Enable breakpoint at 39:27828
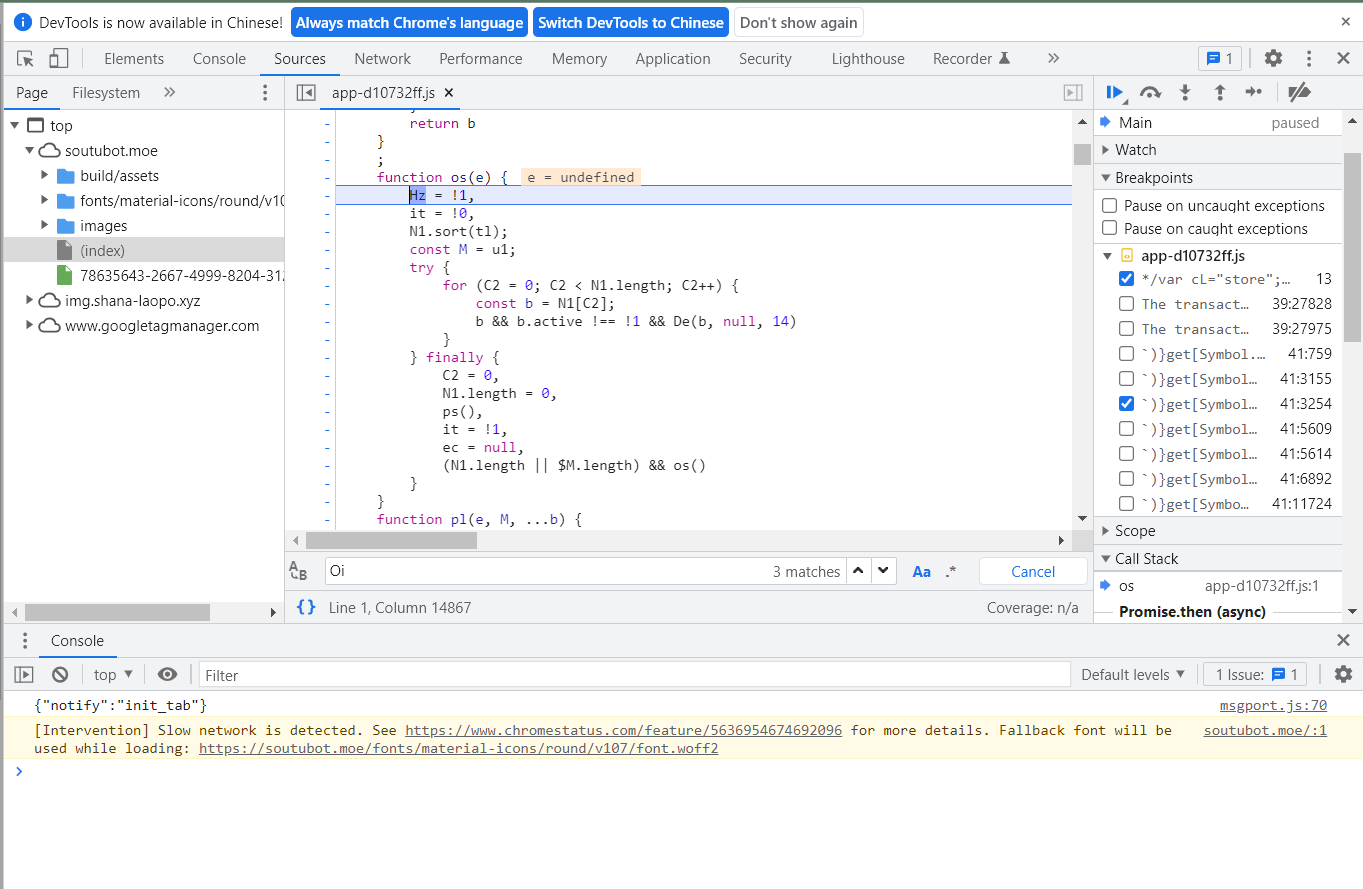Viewport: 1363px width, 889px height. coord(1126,304)
